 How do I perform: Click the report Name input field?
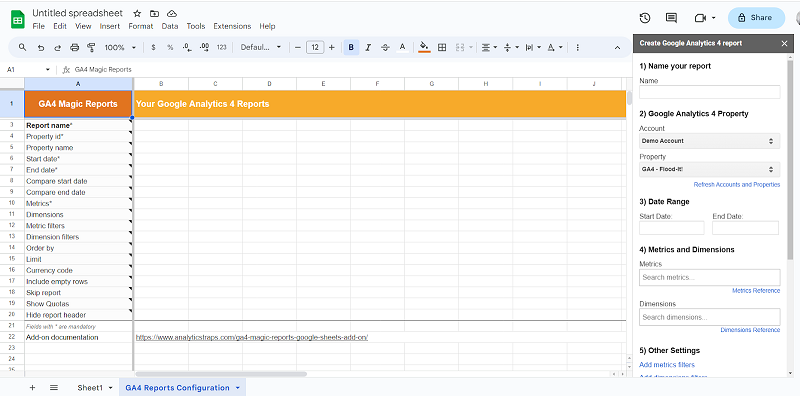pos(710,92)
